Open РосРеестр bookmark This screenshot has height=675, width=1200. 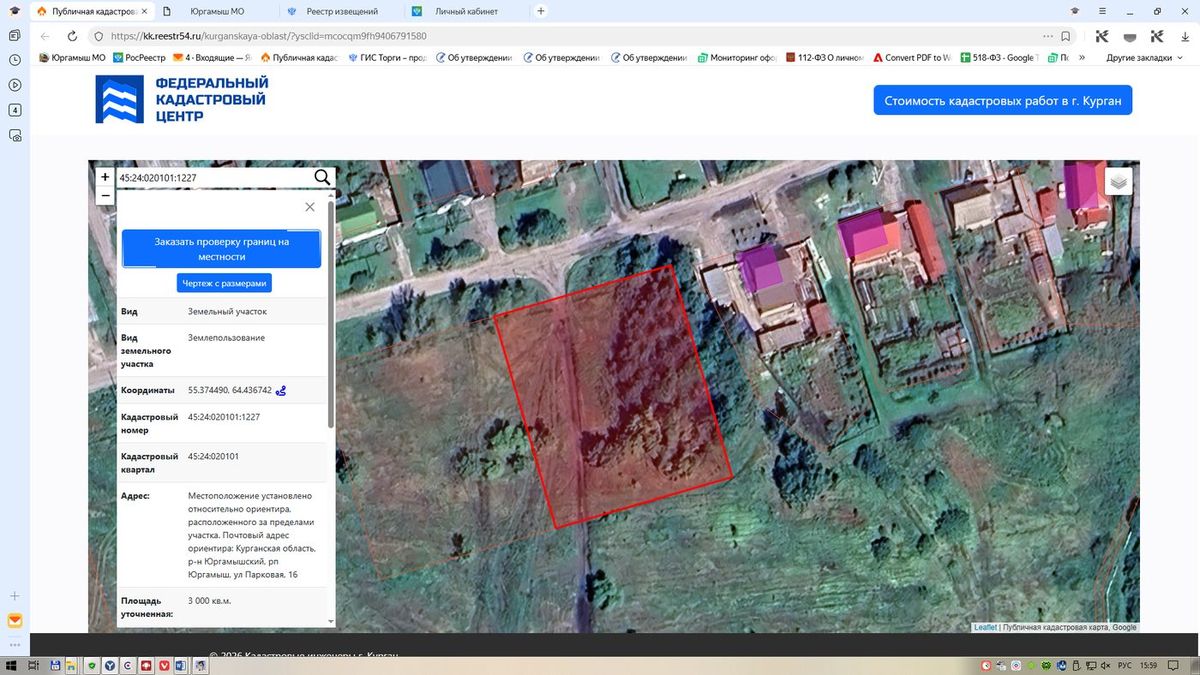(x=138, y=58)
